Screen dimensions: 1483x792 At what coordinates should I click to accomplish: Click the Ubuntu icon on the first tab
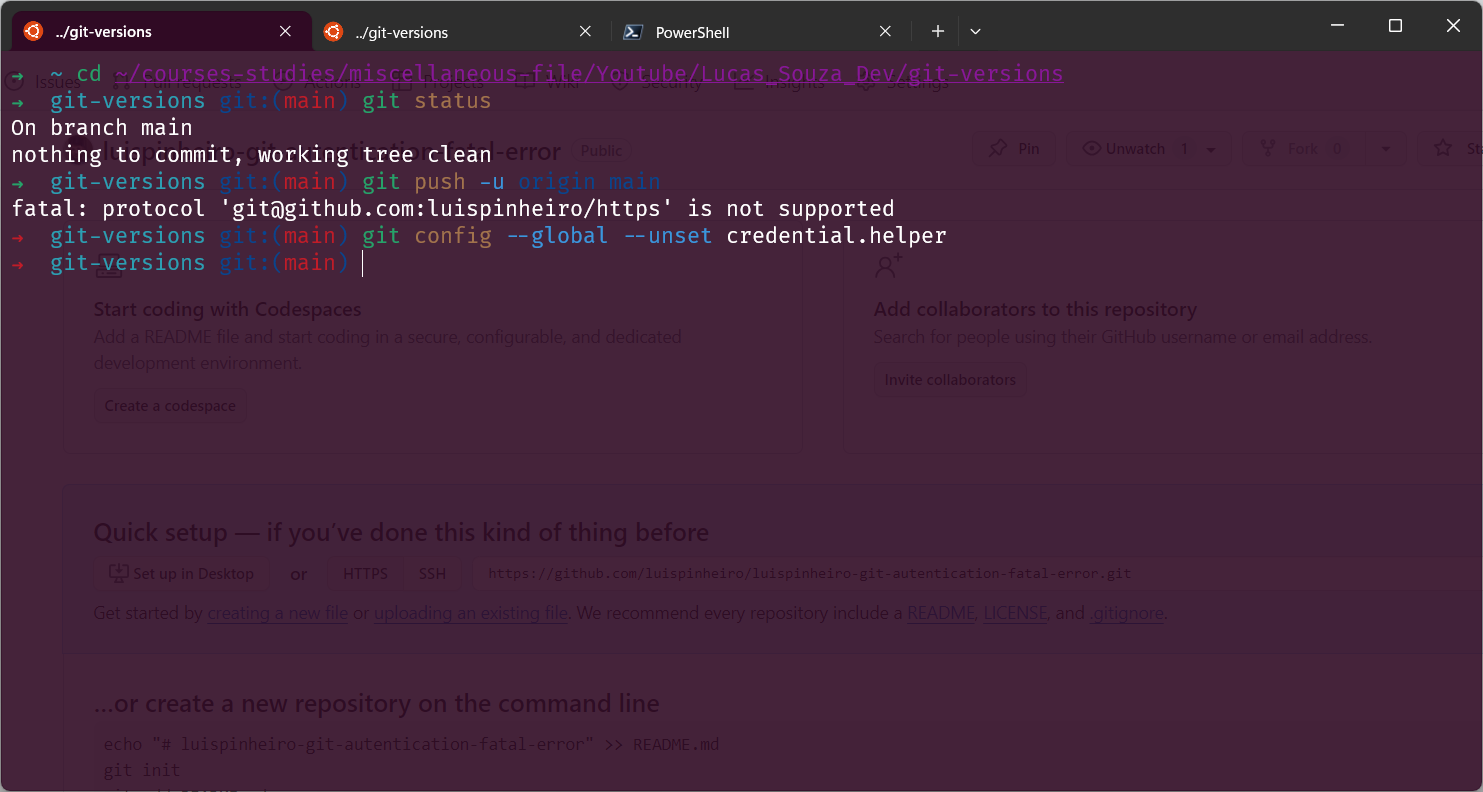click(x=33, y=31)
